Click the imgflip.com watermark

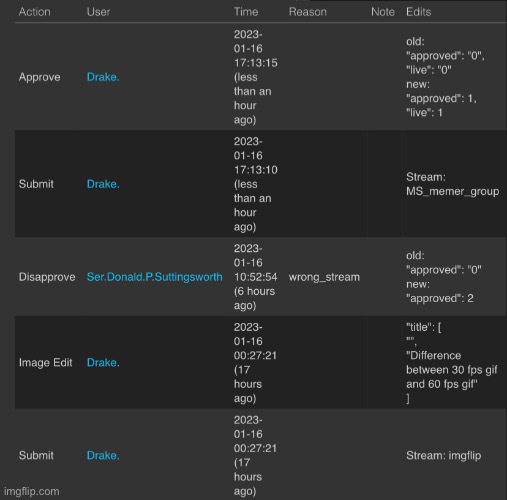pos(32,491)
